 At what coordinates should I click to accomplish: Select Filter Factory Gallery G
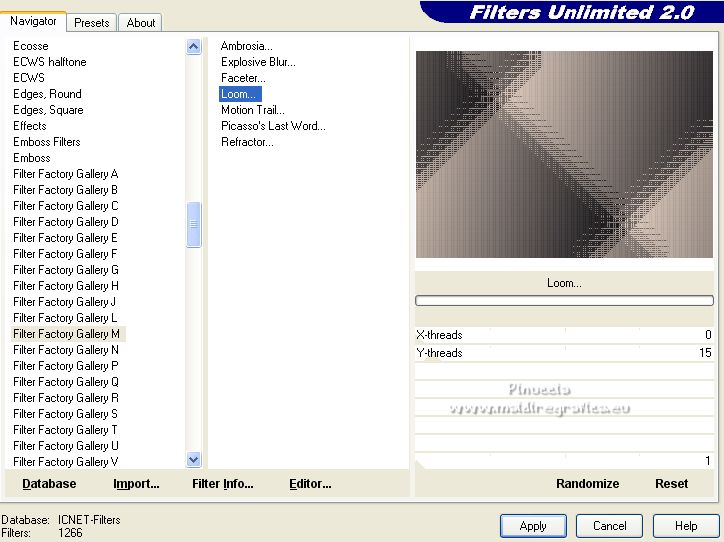click(x=66, y=270)
